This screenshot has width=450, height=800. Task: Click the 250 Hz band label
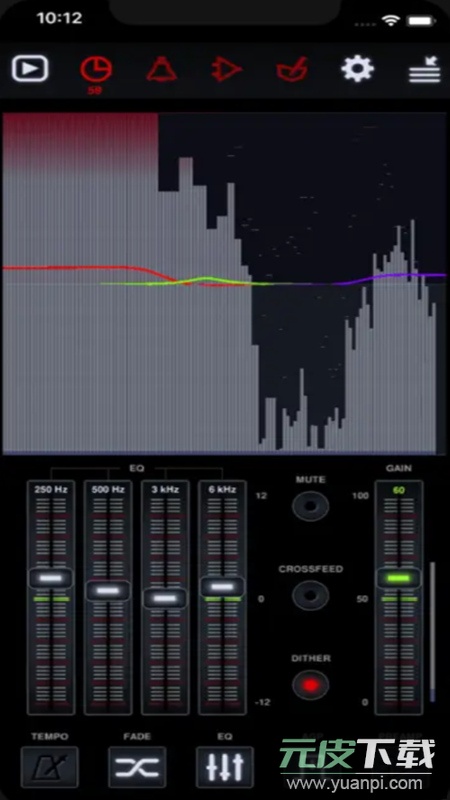[x=51, y=489]
